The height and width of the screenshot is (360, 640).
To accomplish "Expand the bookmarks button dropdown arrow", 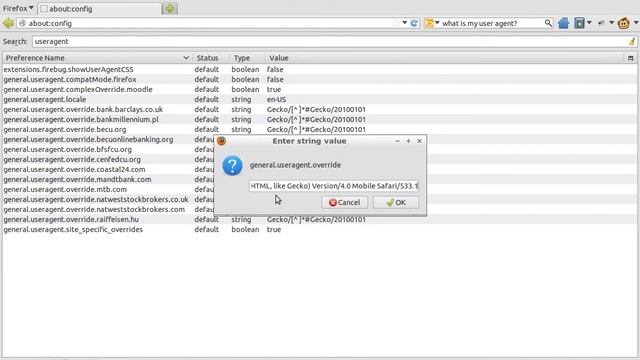I will pos(589,23).
